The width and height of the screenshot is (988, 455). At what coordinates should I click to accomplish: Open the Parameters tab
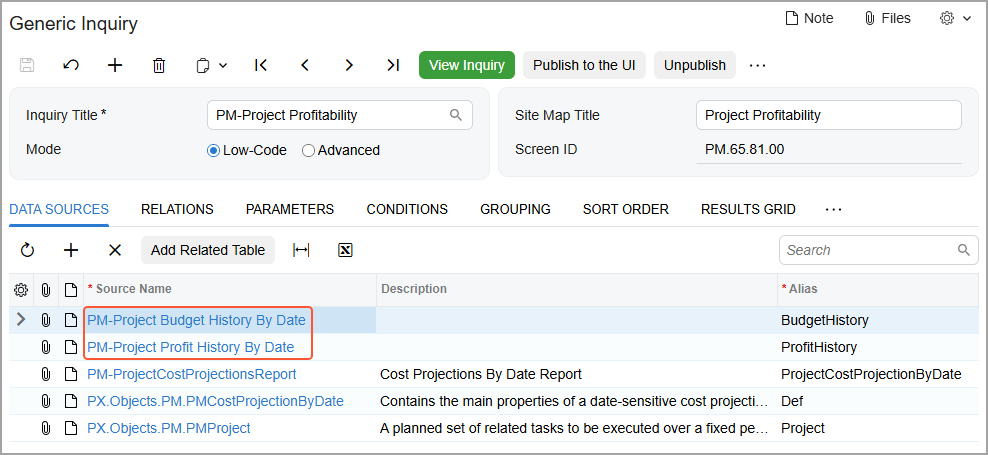[x=290, y=209]
